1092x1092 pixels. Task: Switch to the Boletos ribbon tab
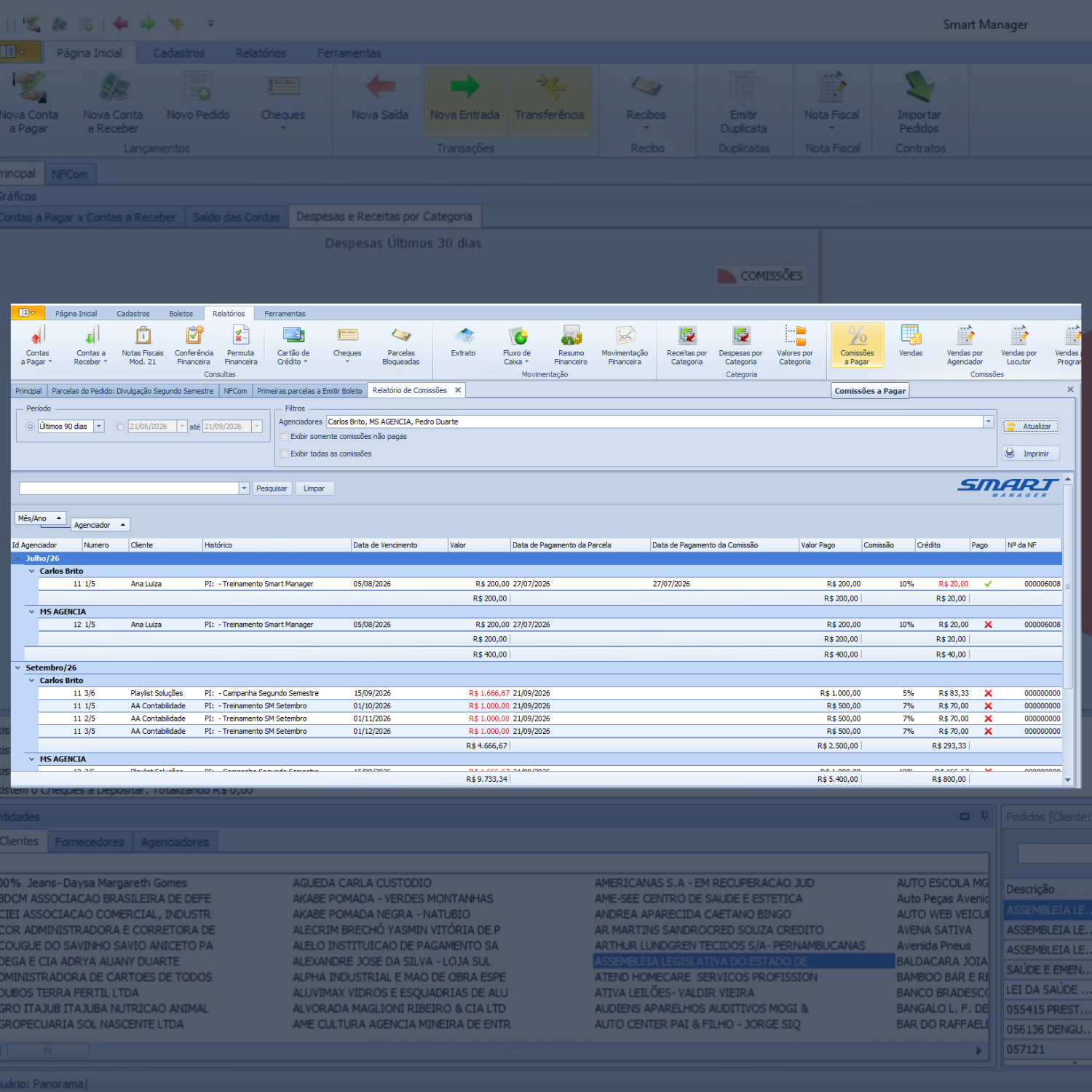tap(181, 314)
